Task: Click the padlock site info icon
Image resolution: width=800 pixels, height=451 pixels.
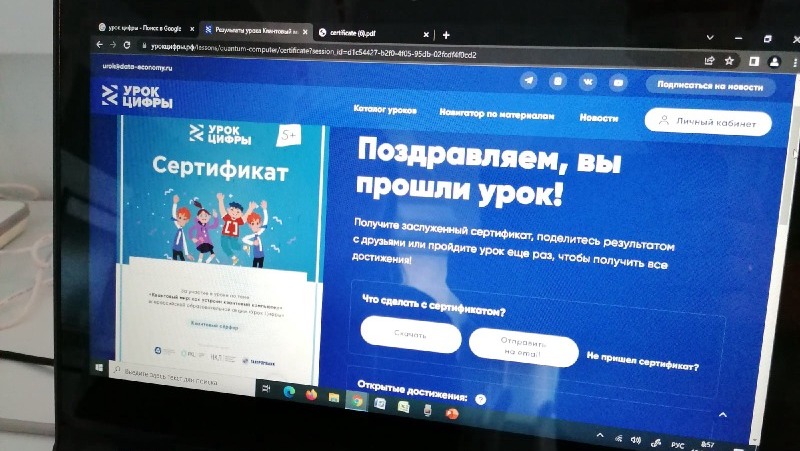Action: (x=144, y=46)
